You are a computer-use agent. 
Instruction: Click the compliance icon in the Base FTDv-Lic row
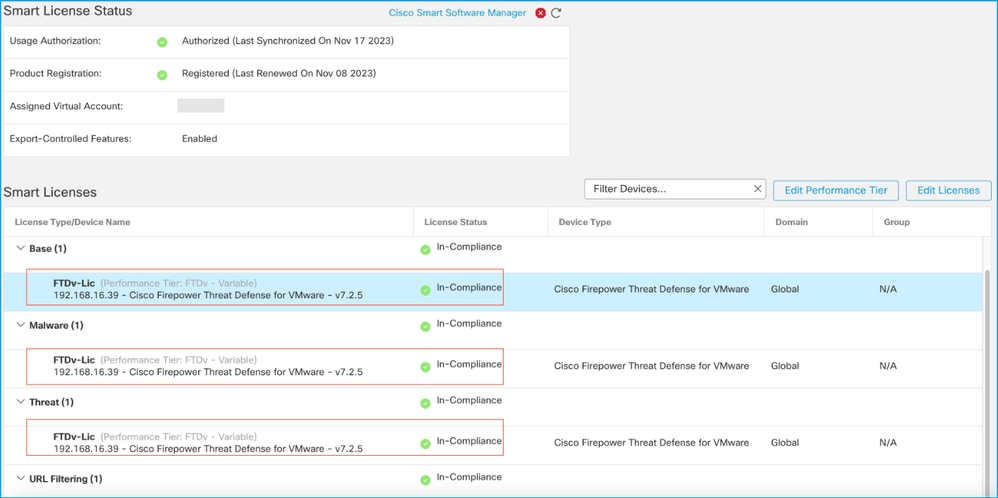tap(425, 290)
